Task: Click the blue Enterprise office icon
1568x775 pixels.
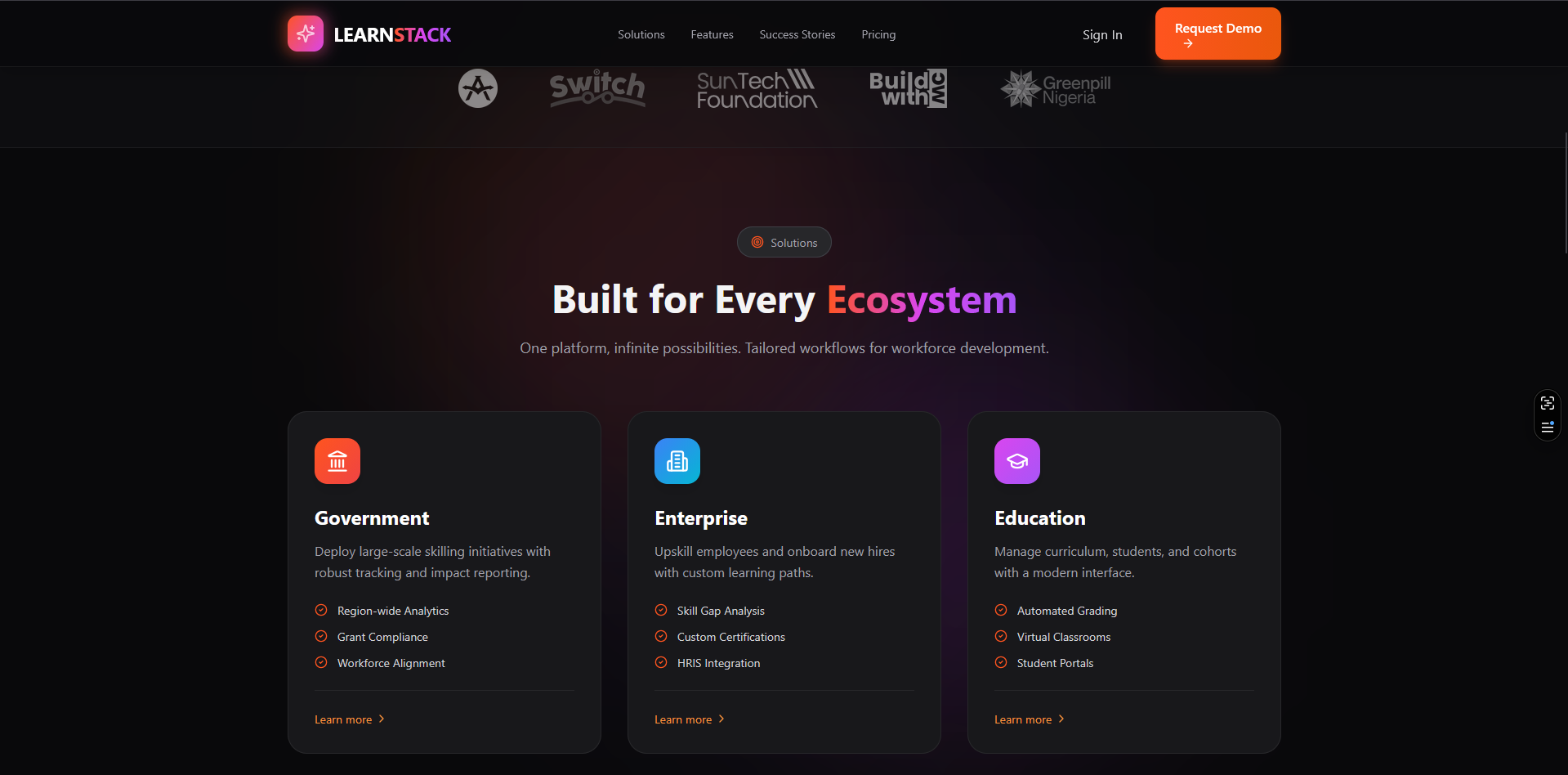Action: pyautogui.click(x=677, y=461)
